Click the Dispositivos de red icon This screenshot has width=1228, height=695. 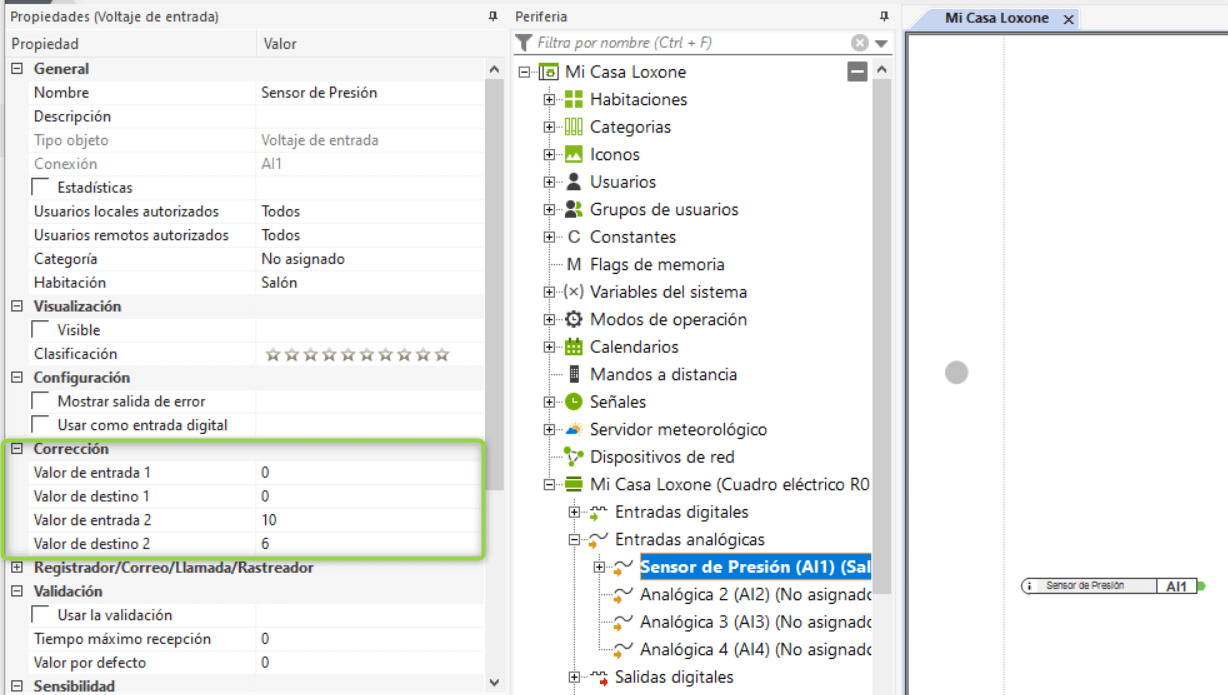573,457
